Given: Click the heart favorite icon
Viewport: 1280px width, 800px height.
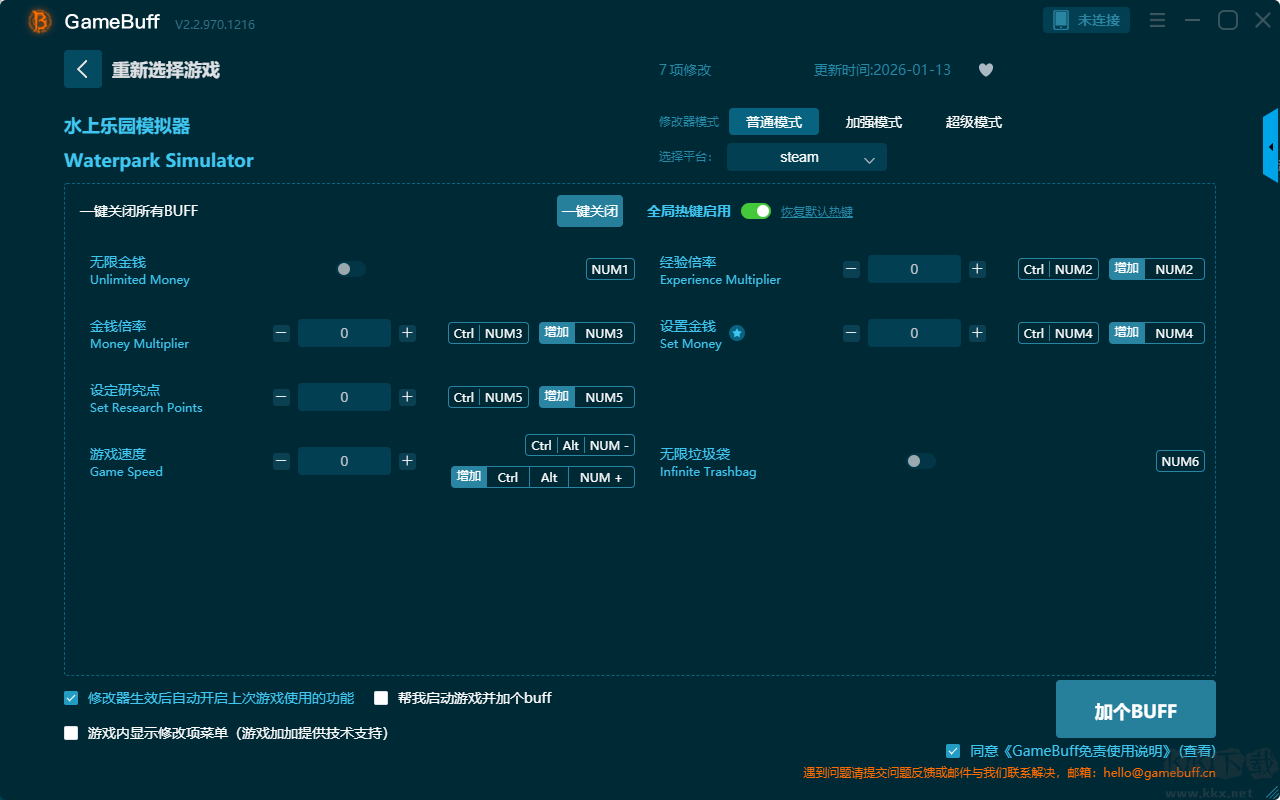Looking at the screenshot, I should (986, 70).
